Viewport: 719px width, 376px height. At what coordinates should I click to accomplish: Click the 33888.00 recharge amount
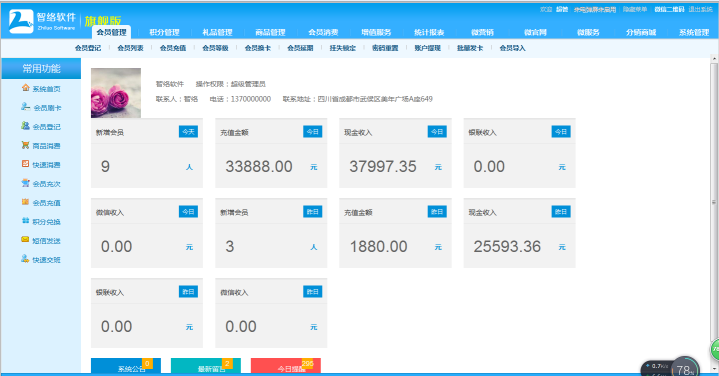pos(259,166)
